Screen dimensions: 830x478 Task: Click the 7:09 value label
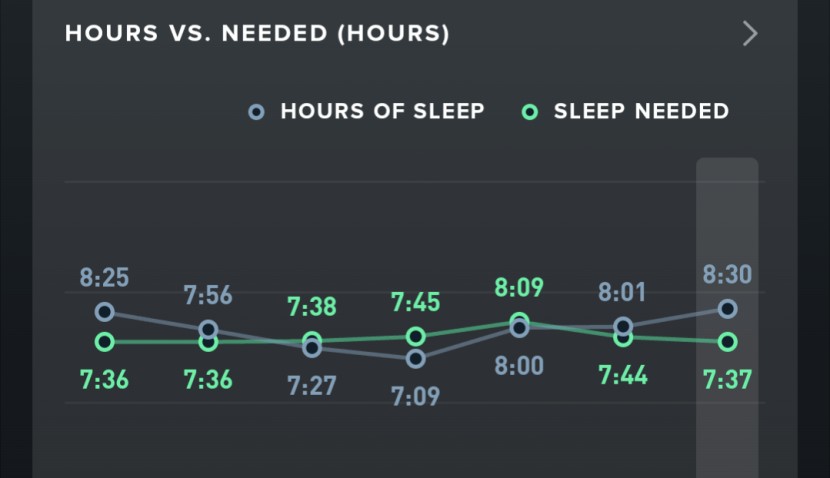pos(416,397)
